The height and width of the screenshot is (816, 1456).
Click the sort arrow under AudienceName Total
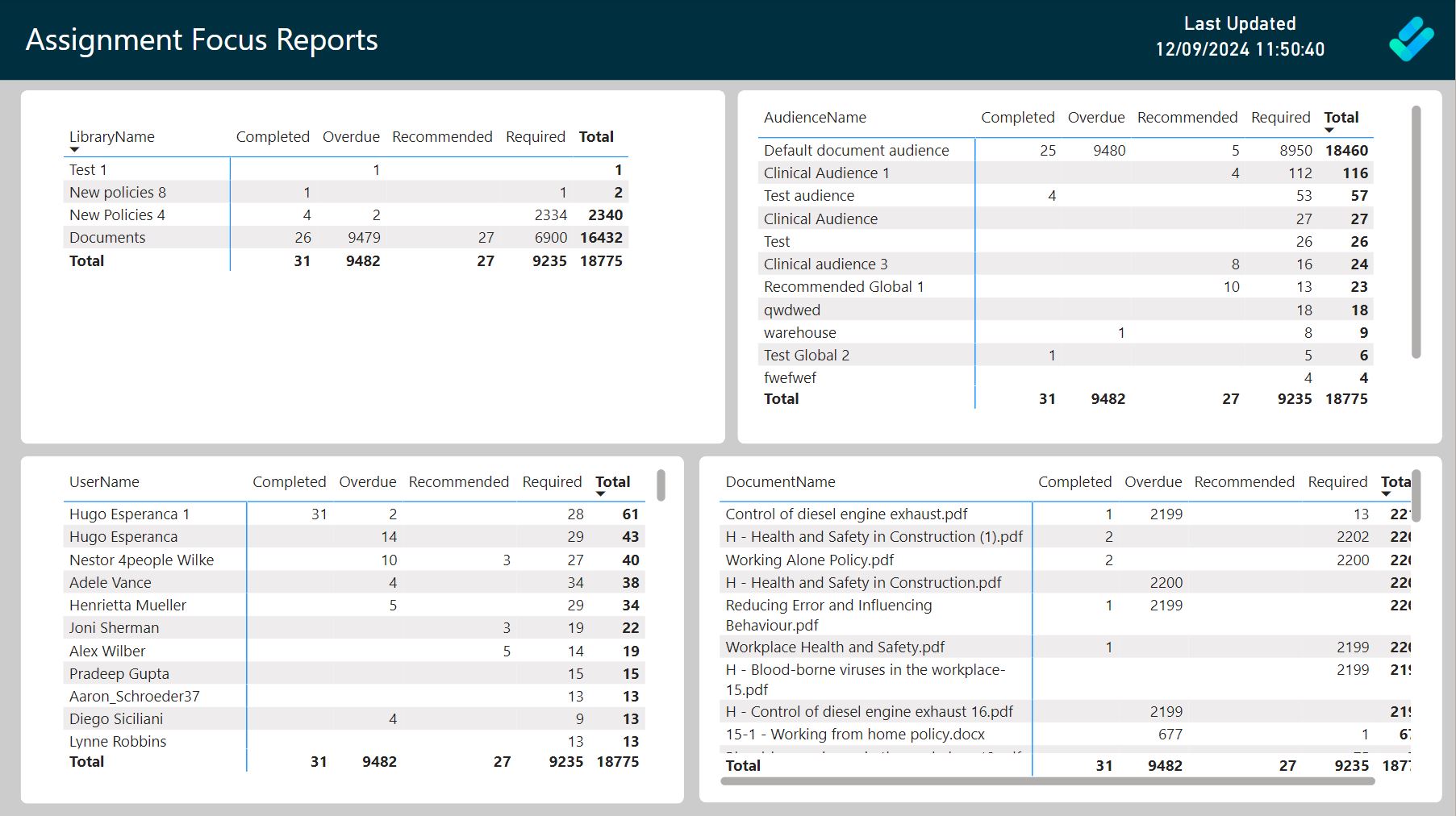point(1329,131)
